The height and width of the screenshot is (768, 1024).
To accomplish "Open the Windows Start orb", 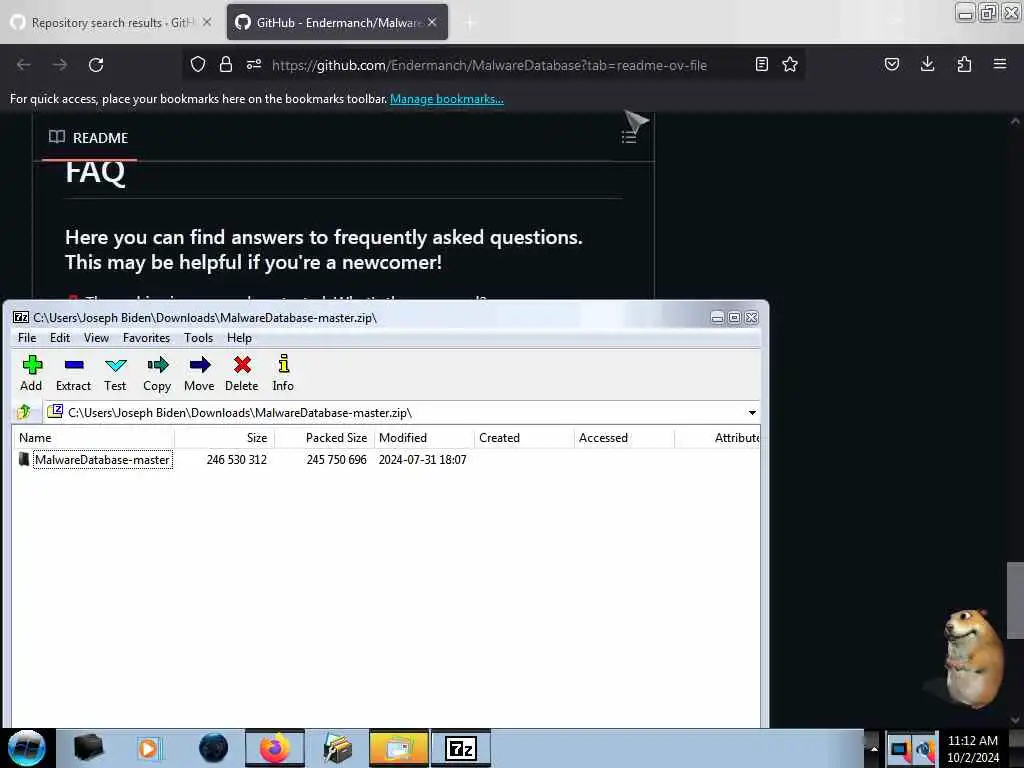I will [26, 748].
